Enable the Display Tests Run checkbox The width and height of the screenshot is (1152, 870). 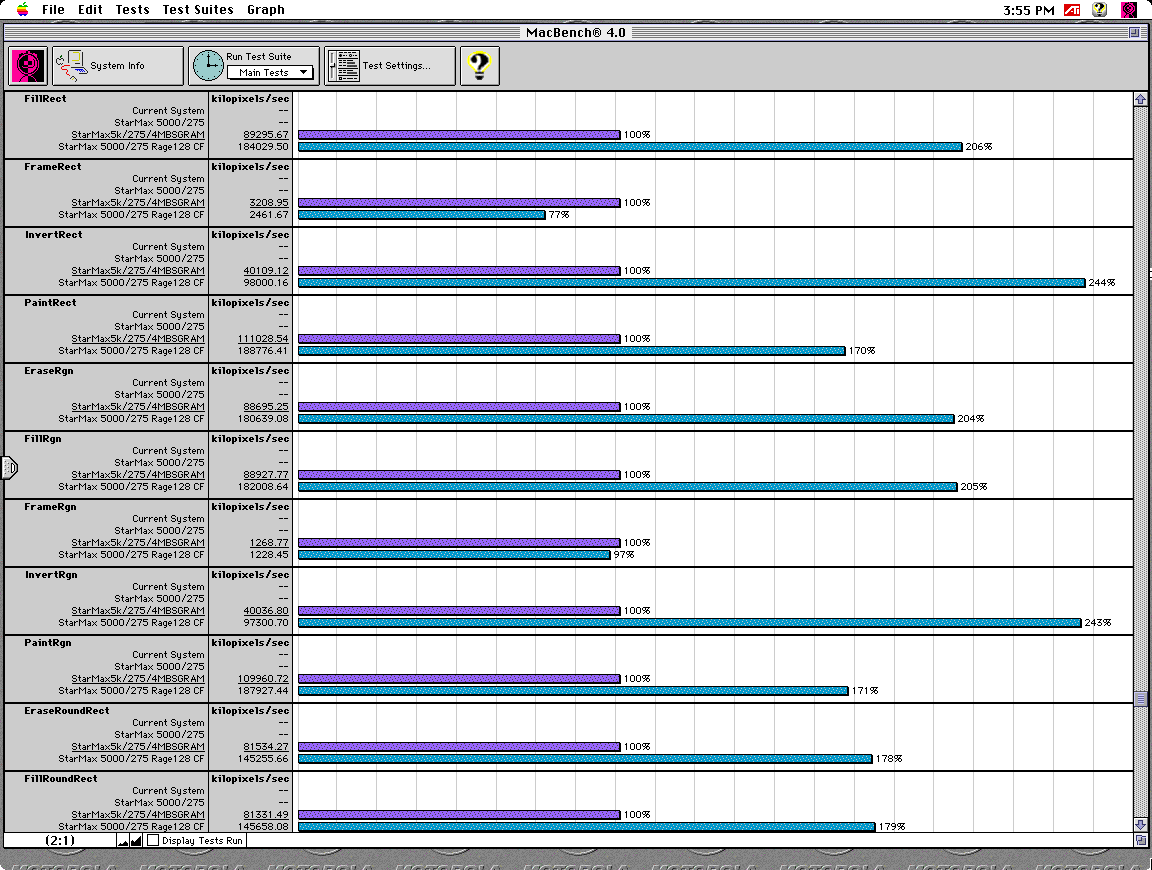pos(153,841)
